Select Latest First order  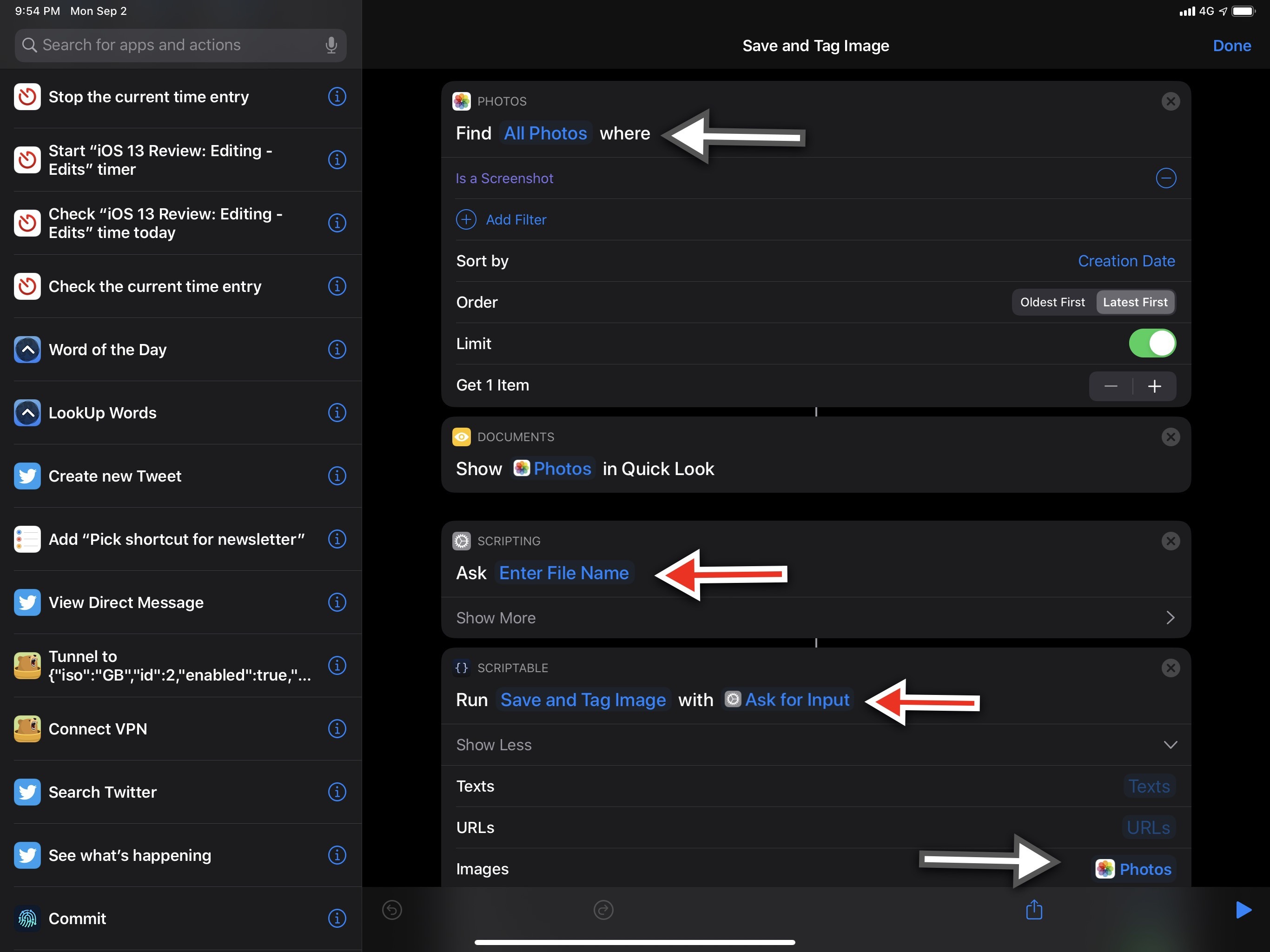pos(1135,302)
